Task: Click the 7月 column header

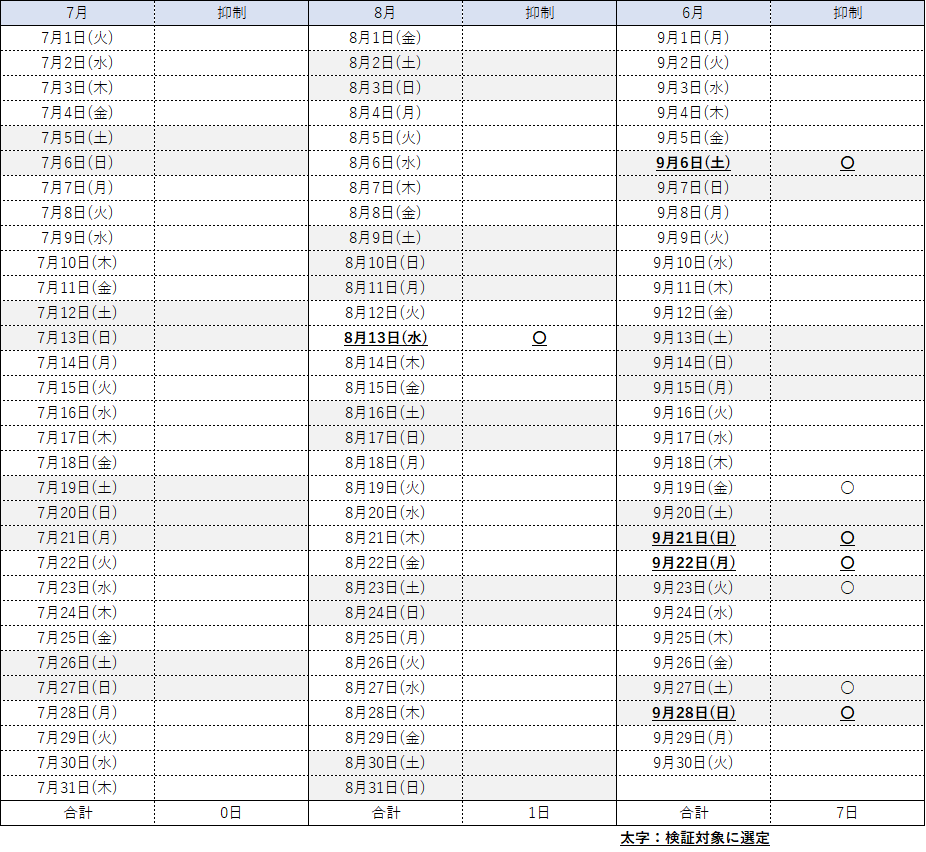Action: [77, 13]
